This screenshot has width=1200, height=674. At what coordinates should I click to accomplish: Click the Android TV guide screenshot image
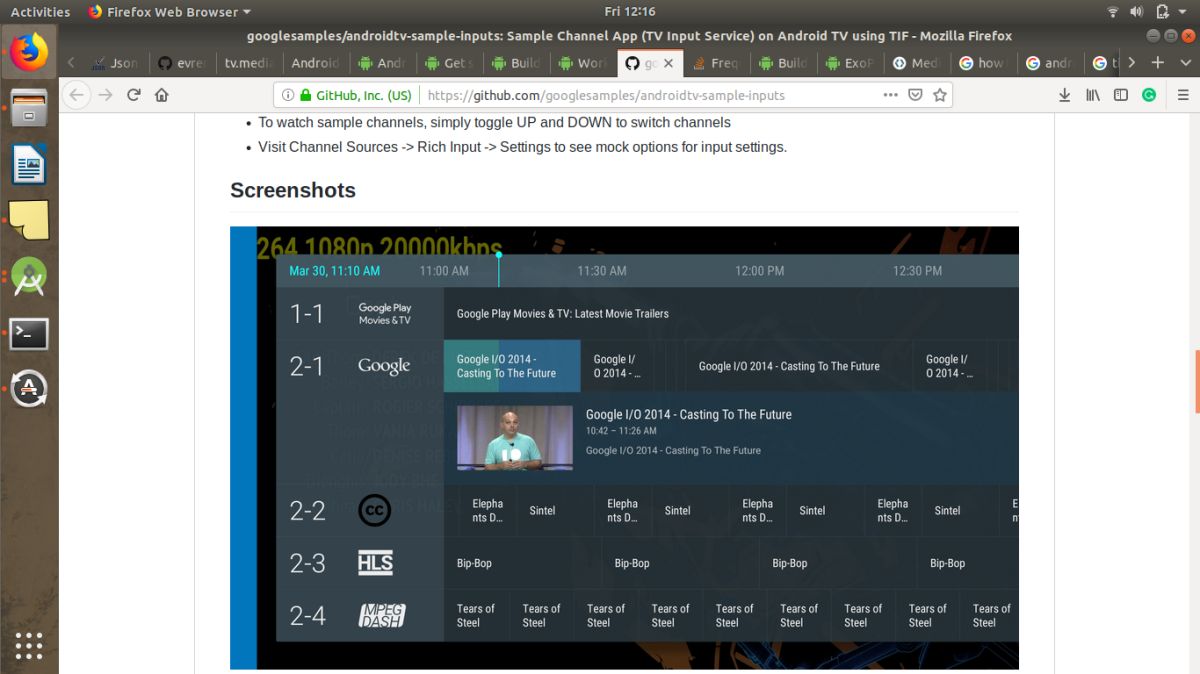(624, 448)
